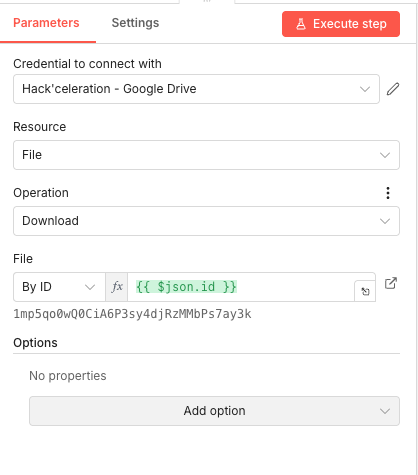
Task: Click the flask icon on Execute step
Action: 301,24
